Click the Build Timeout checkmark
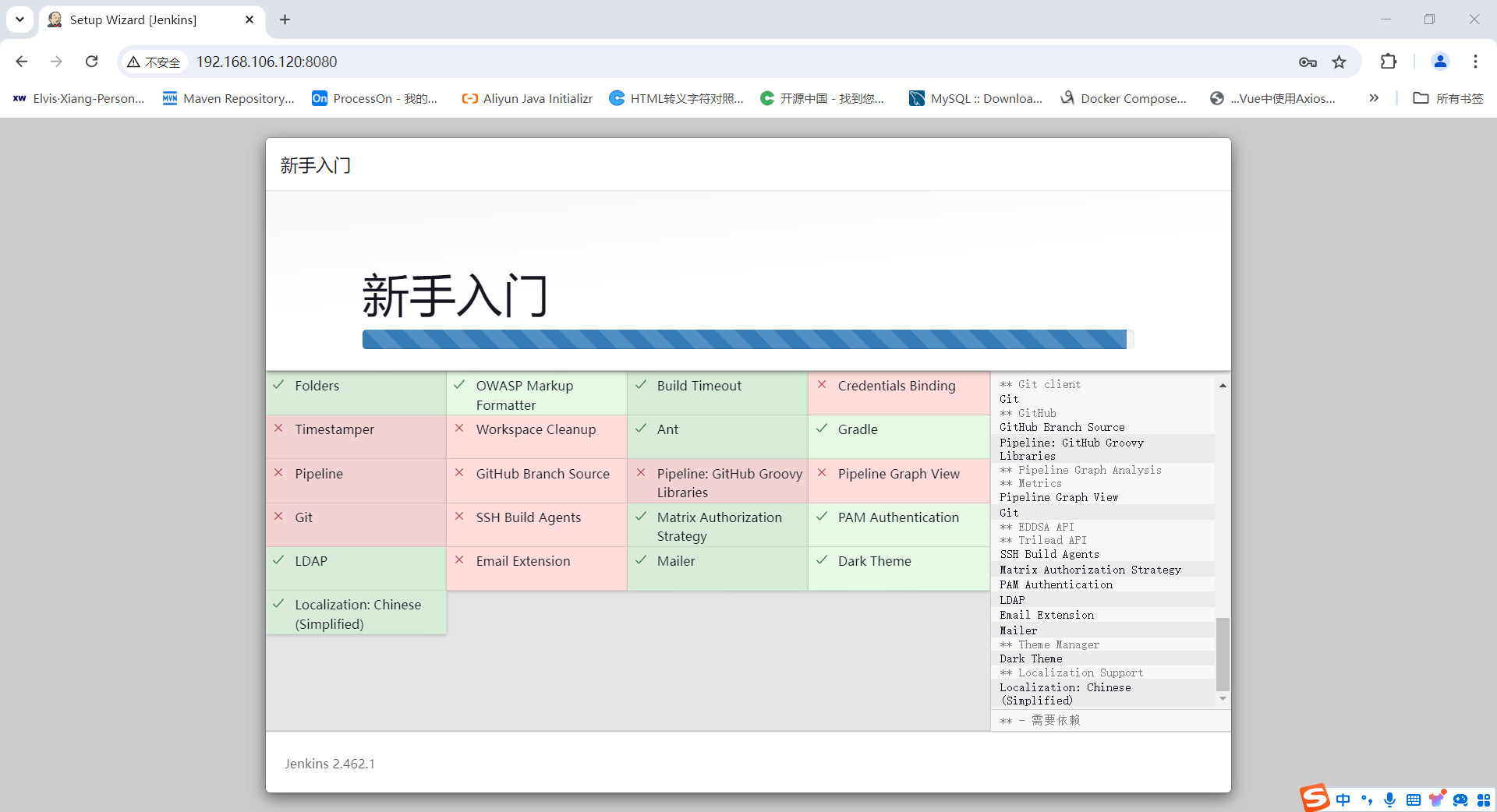The width and height of the screenshot is (1497, 812). point(640,385)
